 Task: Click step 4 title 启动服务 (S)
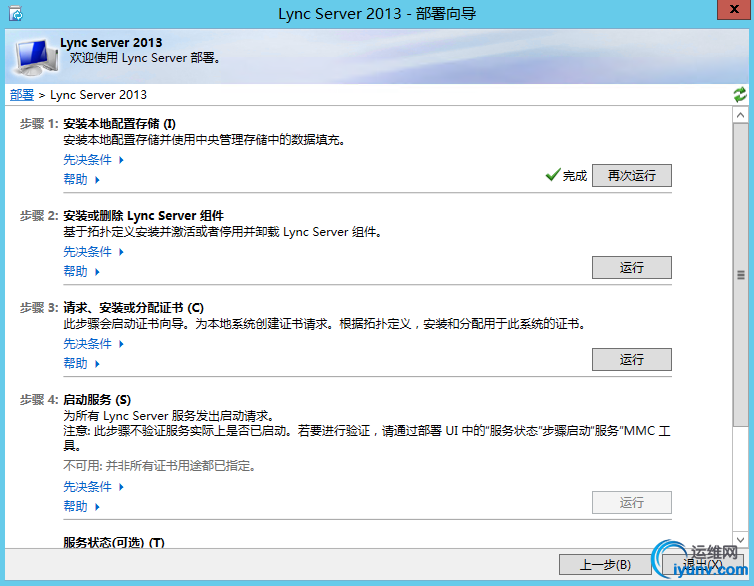pyautogui.click(x=97, y=400)
